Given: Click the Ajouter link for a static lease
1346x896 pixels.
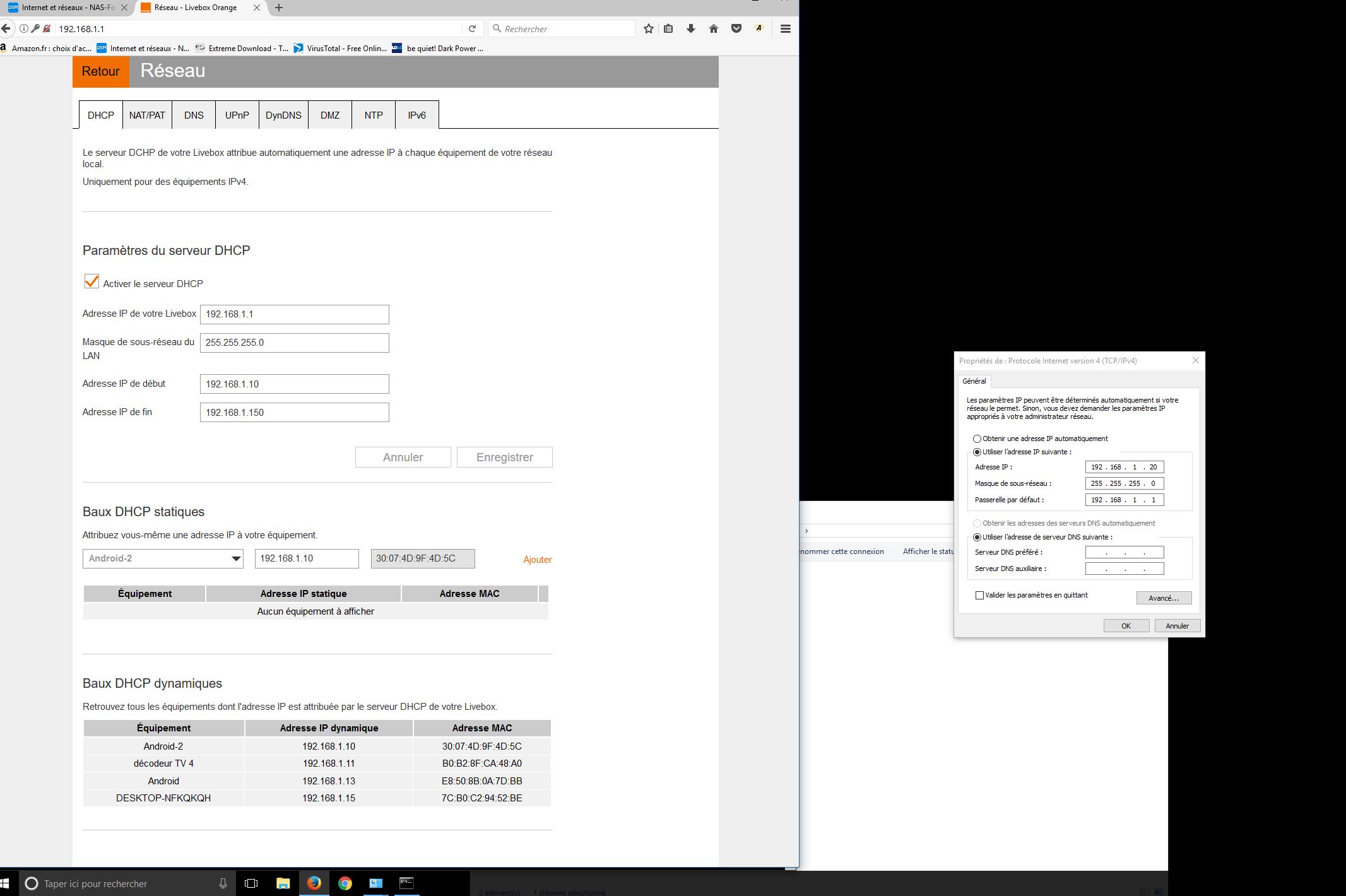Looking at the screenshot, I should (x=537, y=560).
